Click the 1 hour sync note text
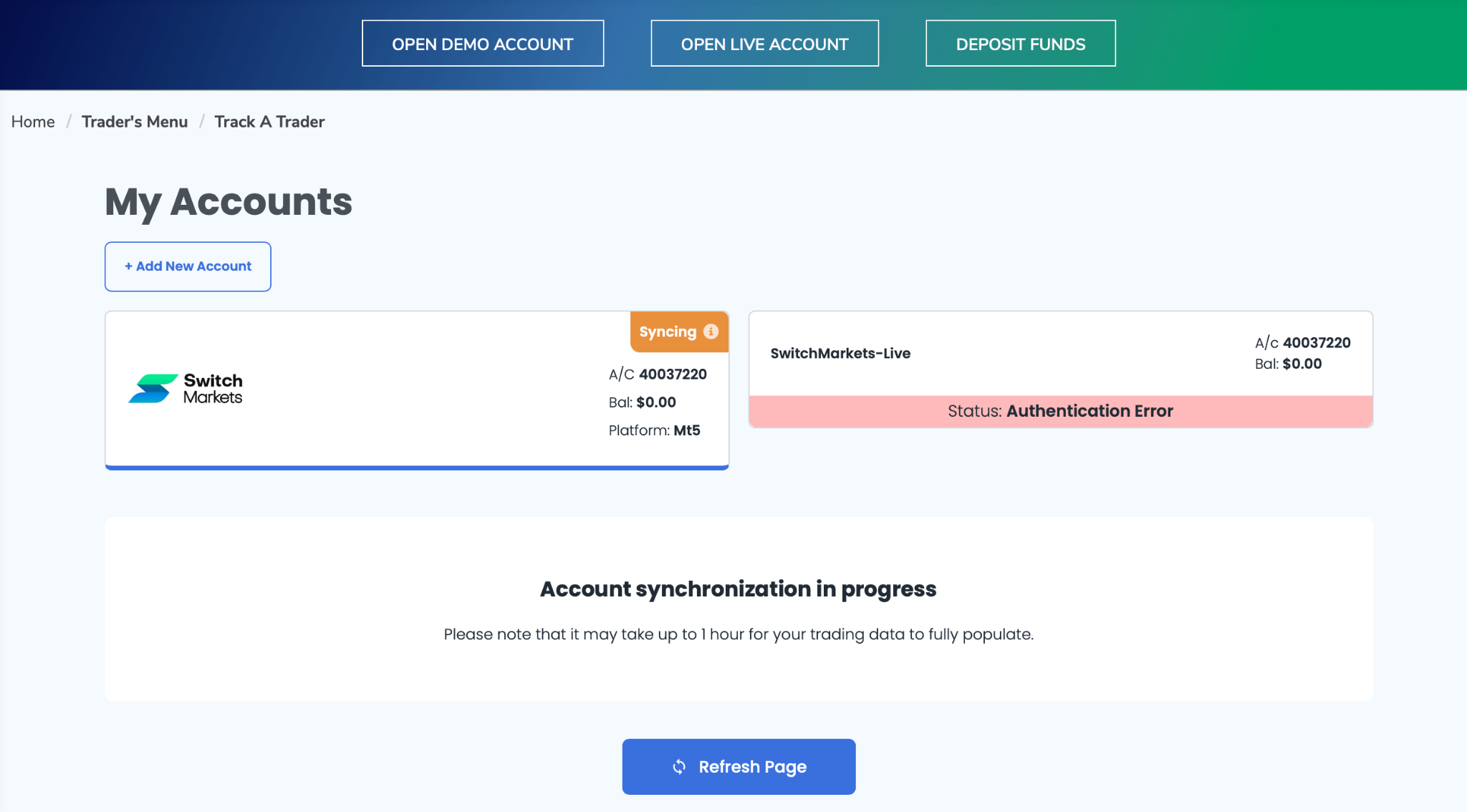This screenshot has height=812, width=1467. click(x=739, y=634)
